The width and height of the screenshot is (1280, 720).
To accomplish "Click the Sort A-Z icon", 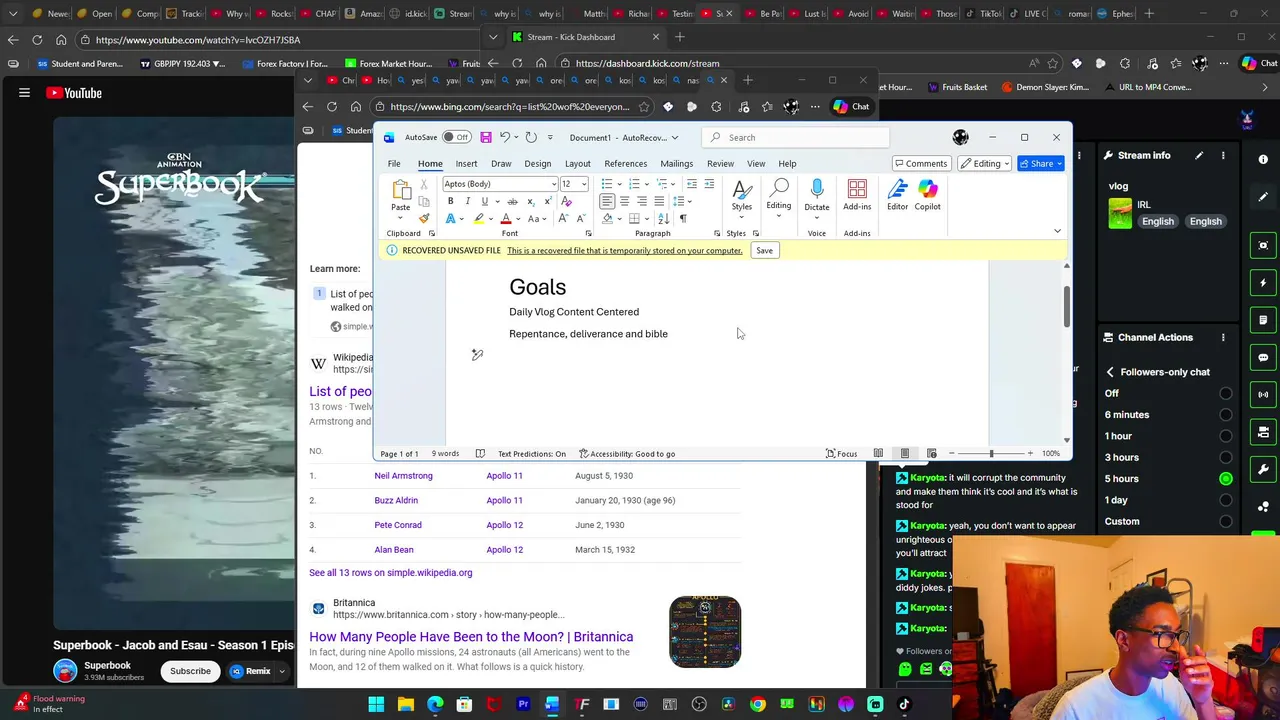I will pyautogui.click(x=665, y=218).
